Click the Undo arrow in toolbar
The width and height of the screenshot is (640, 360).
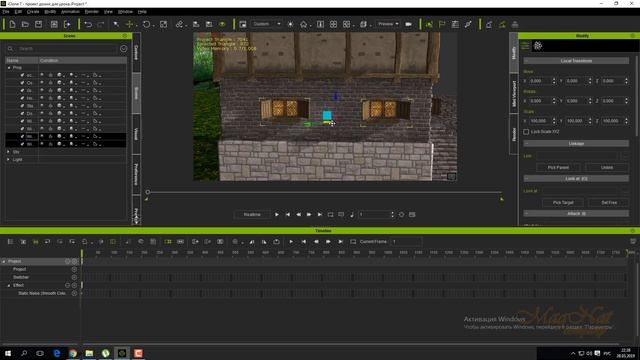tap(88, 24)
